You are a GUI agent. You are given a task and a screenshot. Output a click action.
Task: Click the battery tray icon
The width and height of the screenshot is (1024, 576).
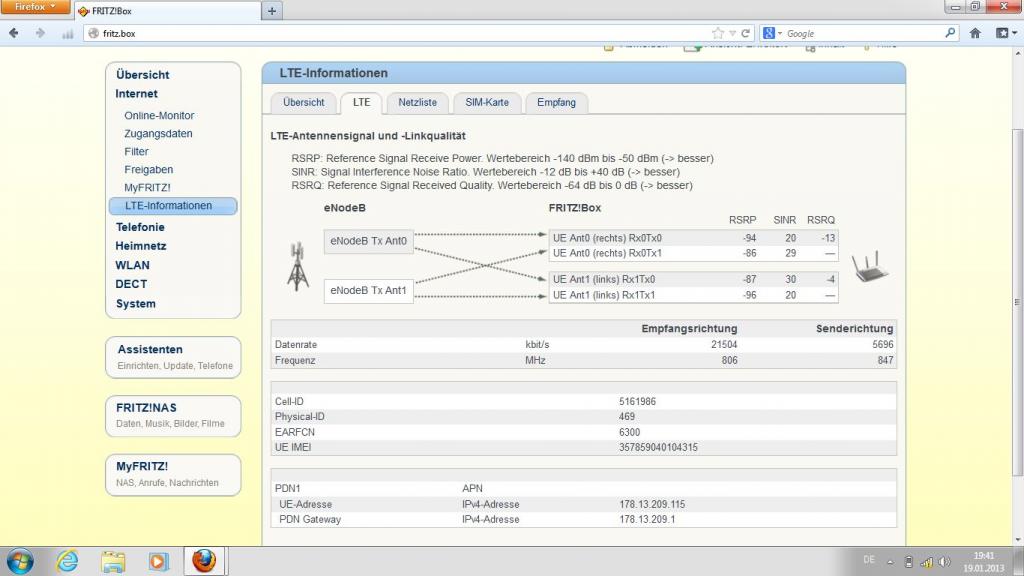pos(908,562)
